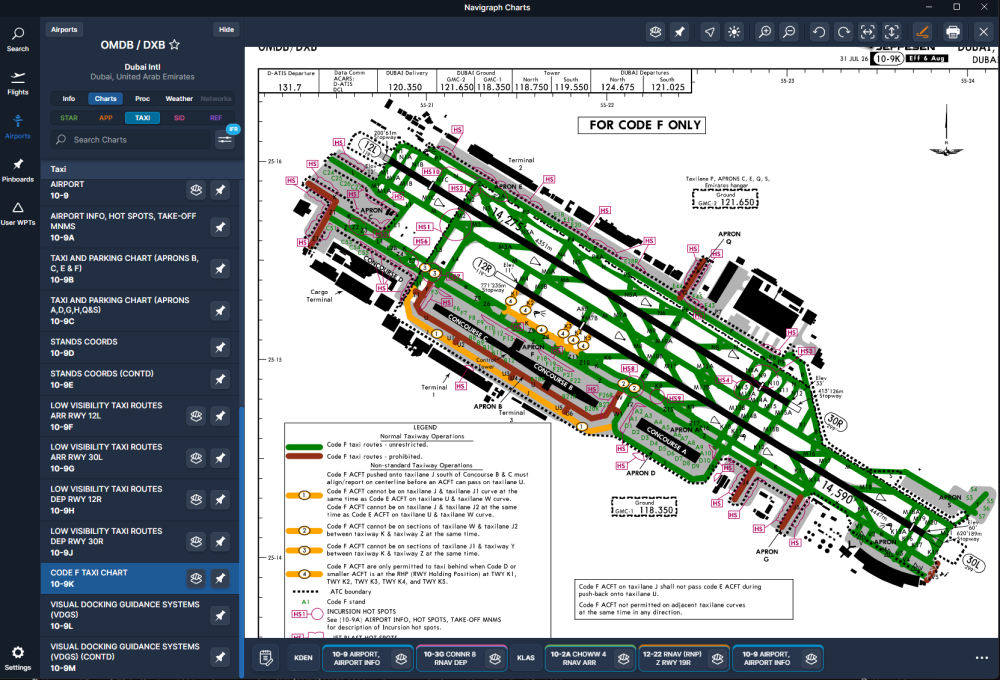
Task: Toggle chart brightness with the sun icon
Action: [734, 32]
